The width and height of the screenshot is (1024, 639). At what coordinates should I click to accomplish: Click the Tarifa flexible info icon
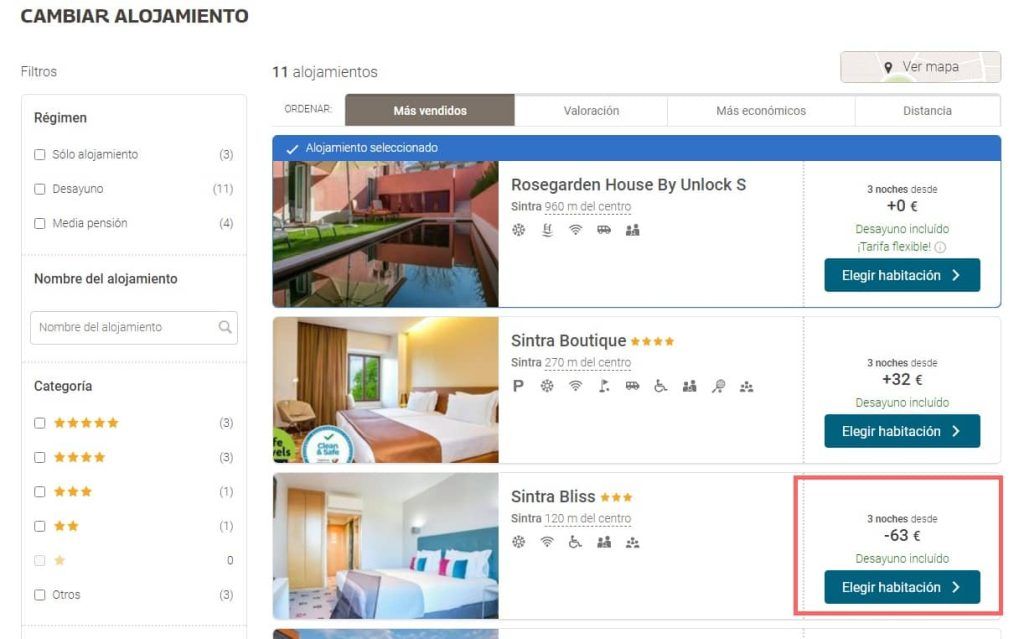coord(940,247)
